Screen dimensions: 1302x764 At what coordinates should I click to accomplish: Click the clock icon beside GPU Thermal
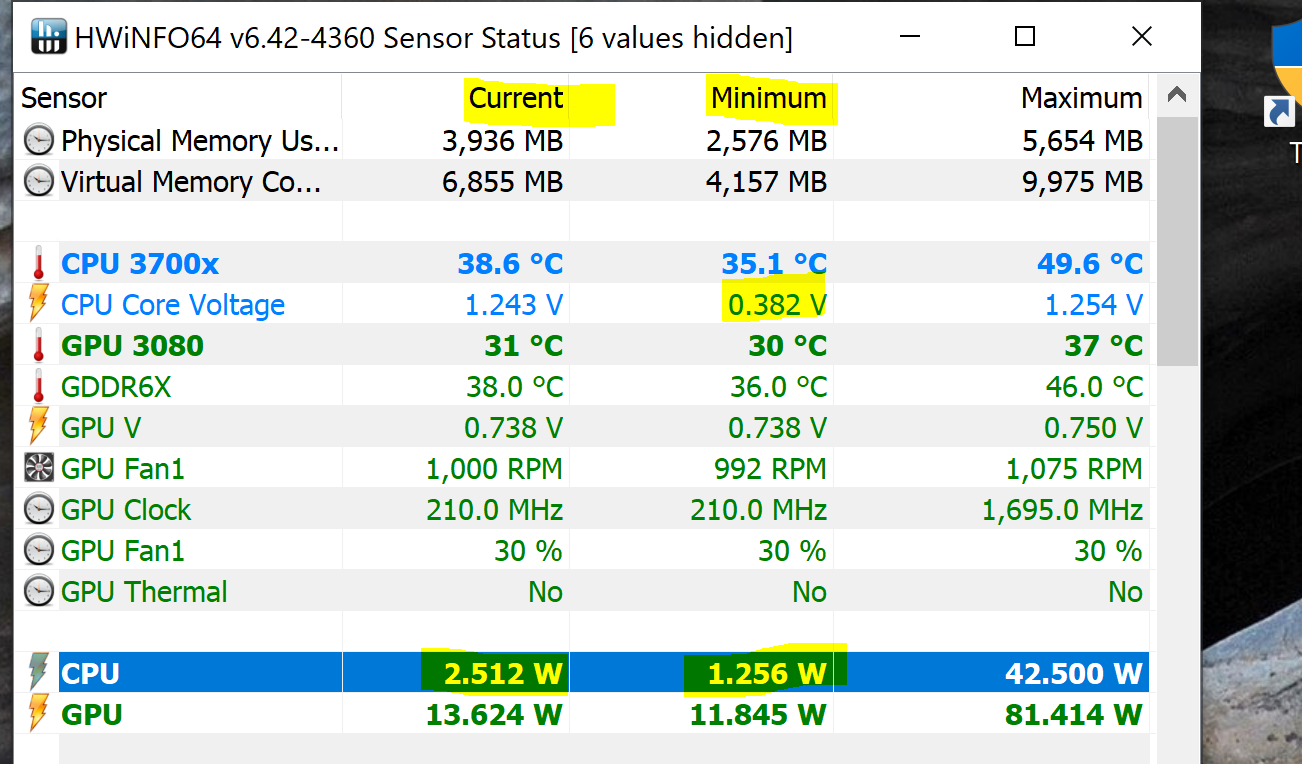tap(38, 592)
